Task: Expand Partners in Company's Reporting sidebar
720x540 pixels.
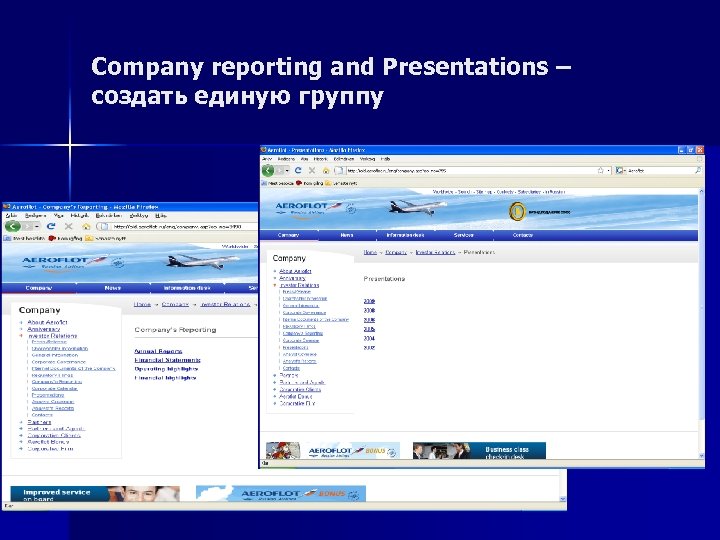Action: (x=21, y=422)
